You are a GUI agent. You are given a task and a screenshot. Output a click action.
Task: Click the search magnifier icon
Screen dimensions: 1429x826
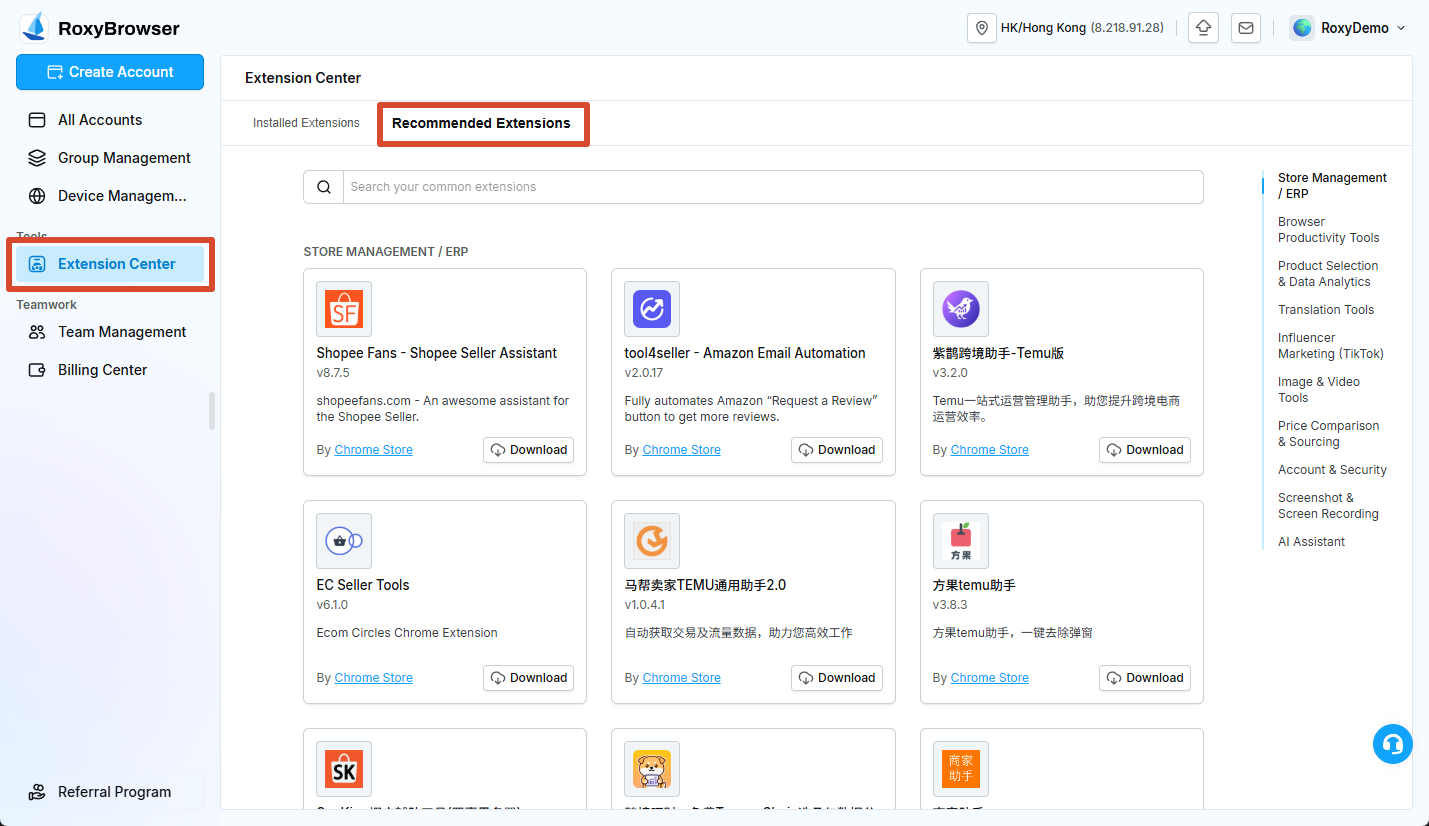[x=323, y=187]
